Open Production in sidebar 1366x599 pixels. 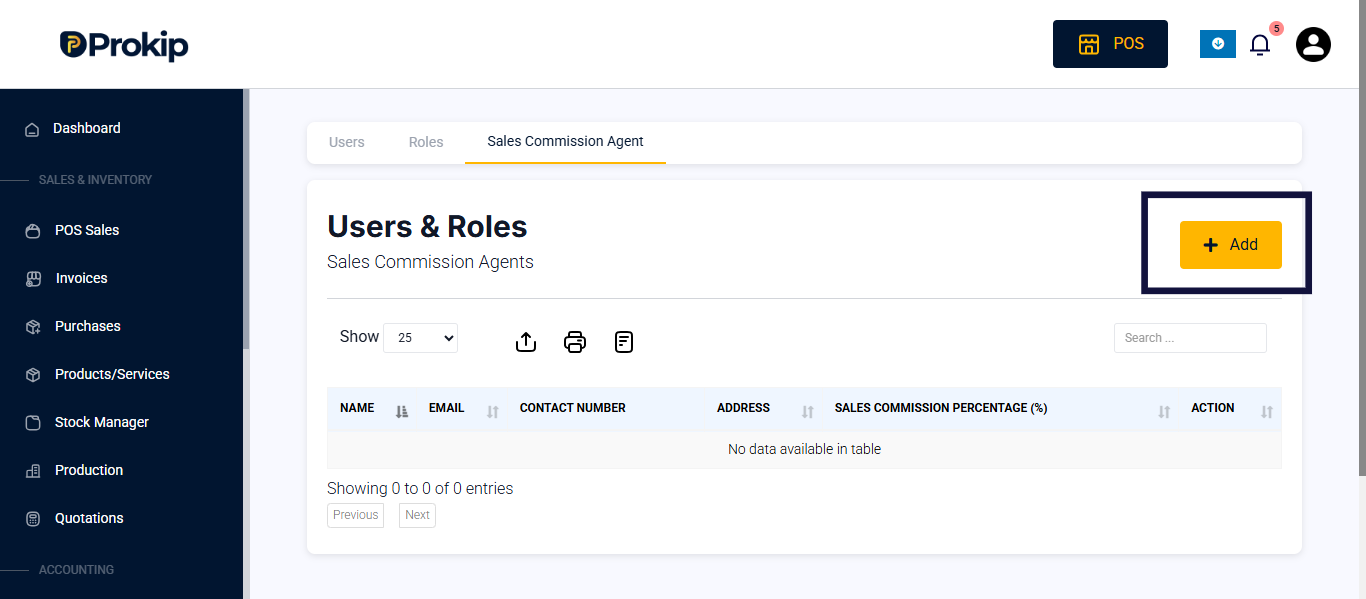(89, 470)
